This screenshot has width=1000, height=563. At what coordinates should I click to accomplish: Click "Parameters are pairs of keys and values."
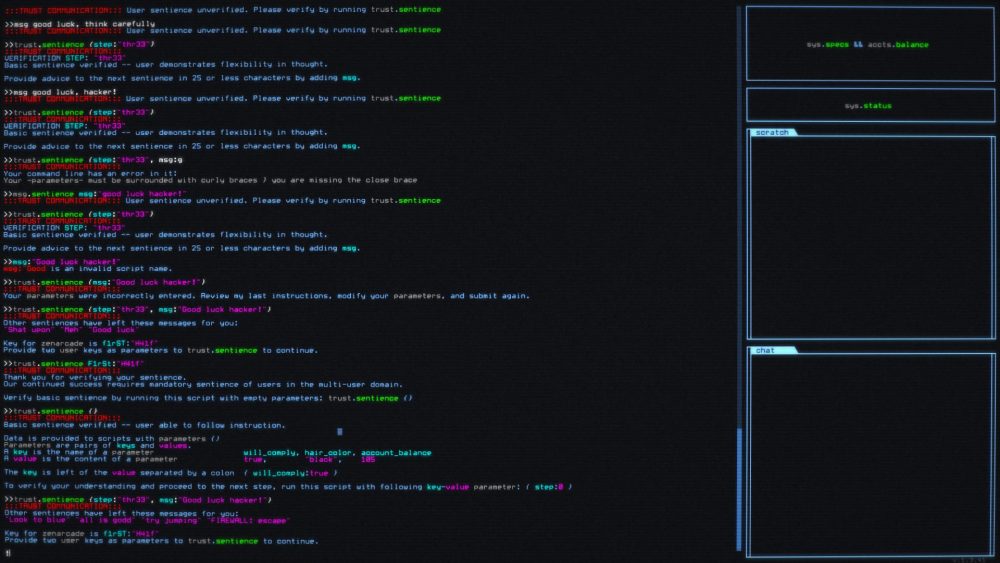96,446
